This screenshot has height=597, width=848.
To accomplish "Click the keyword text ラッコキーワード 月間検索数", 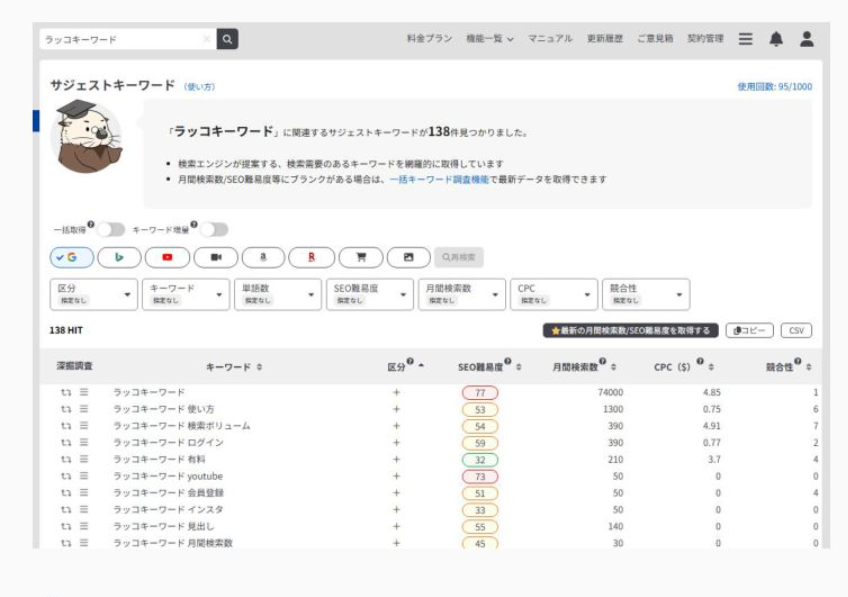I will (x=173, y=543).
